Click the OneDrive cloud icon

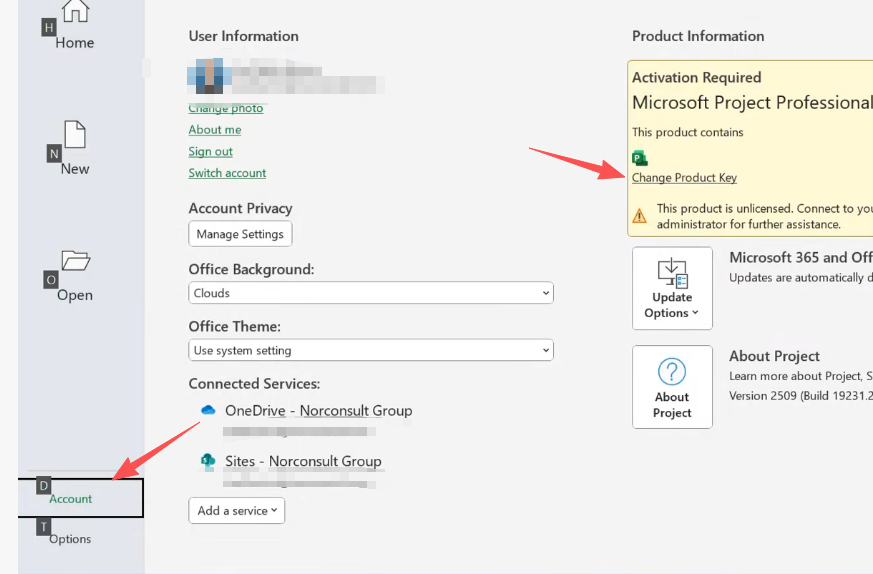pos(208,410)
